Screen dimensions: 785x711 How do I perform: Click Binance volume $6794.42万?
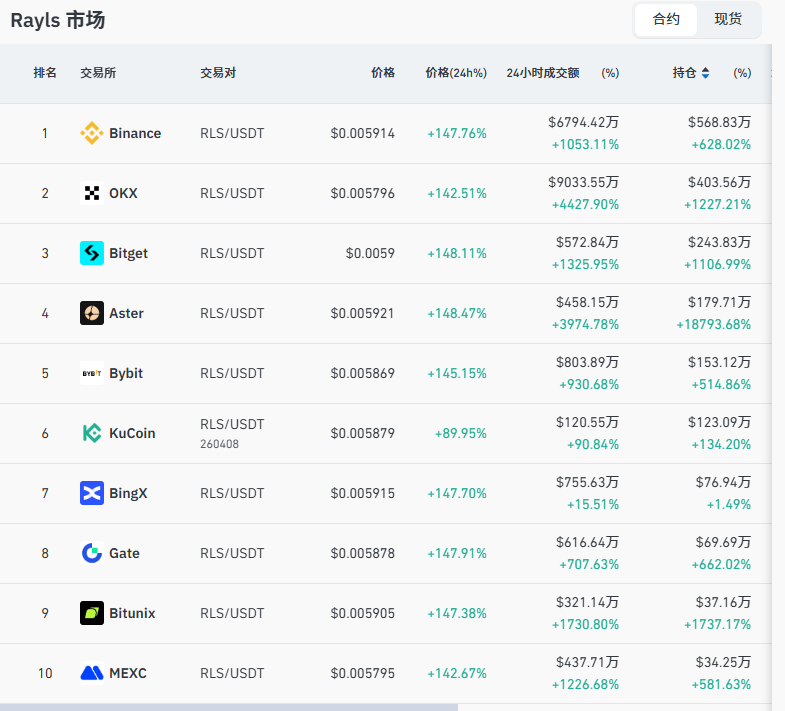click(x=583, y=122)
